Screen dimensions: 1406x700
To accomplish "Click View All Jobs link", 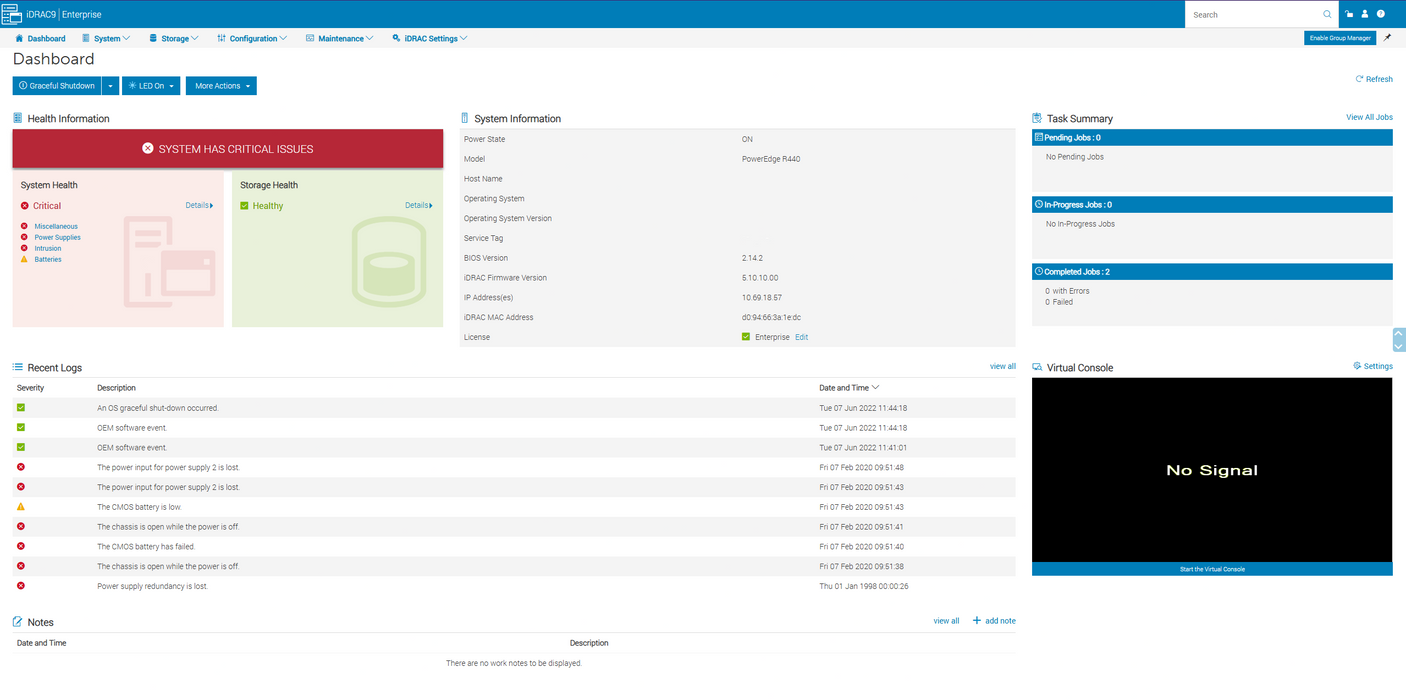I will [x=1369, y=117].
